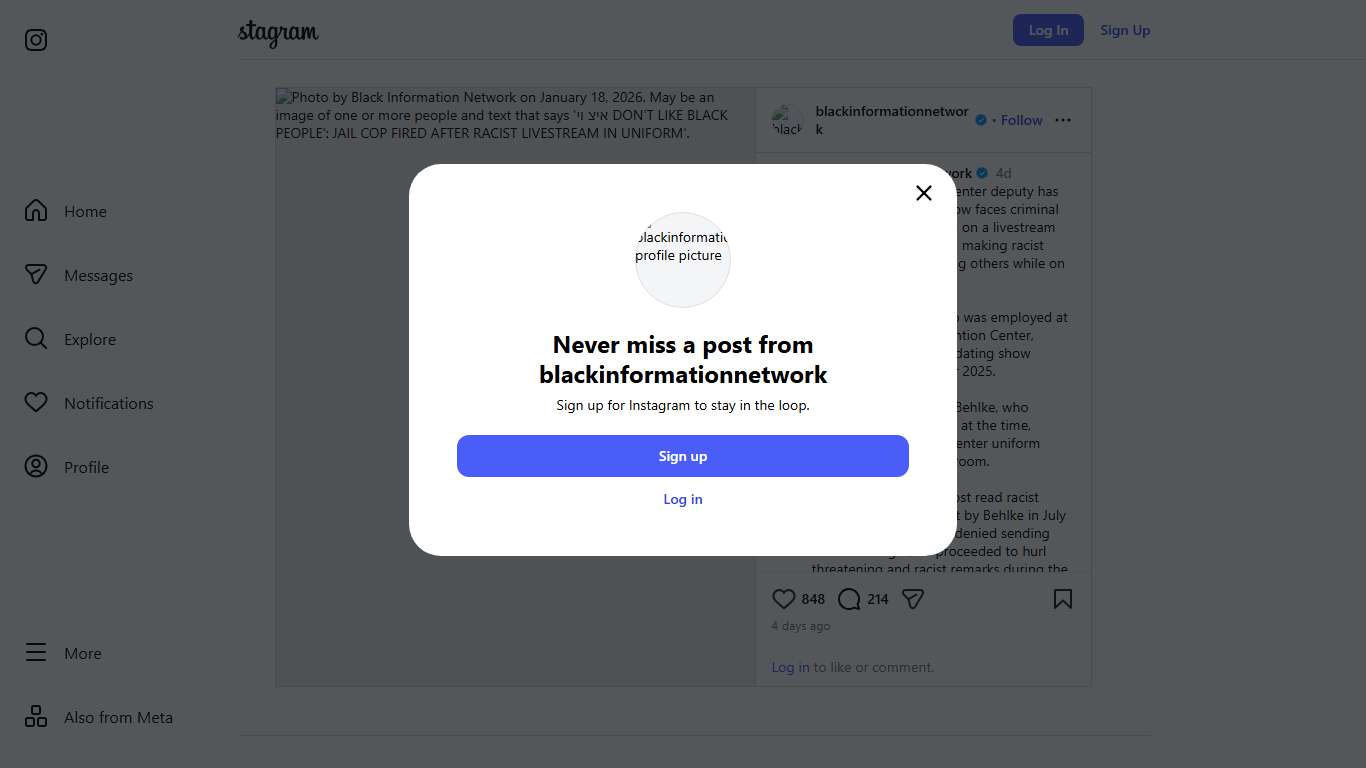Follow blackinformationnetwork from post header
Viewport: 1366px width, 768px height.
[x=1022, y=120]
